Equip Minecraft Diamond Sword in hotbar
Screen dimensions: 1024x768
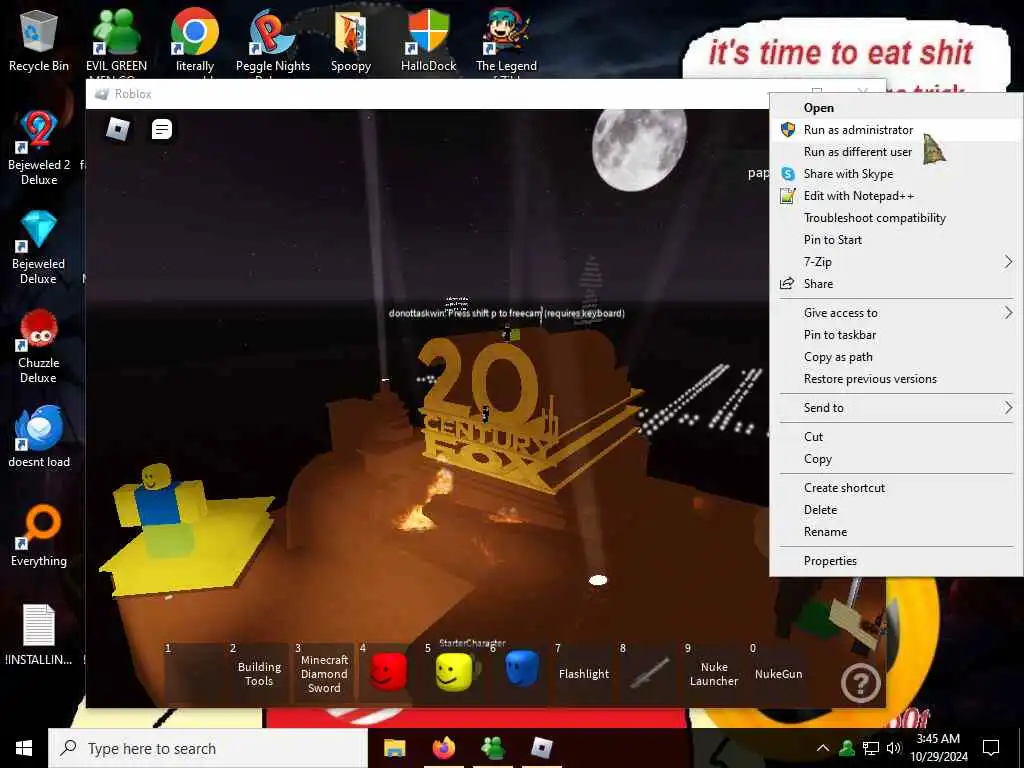point(324,673)
